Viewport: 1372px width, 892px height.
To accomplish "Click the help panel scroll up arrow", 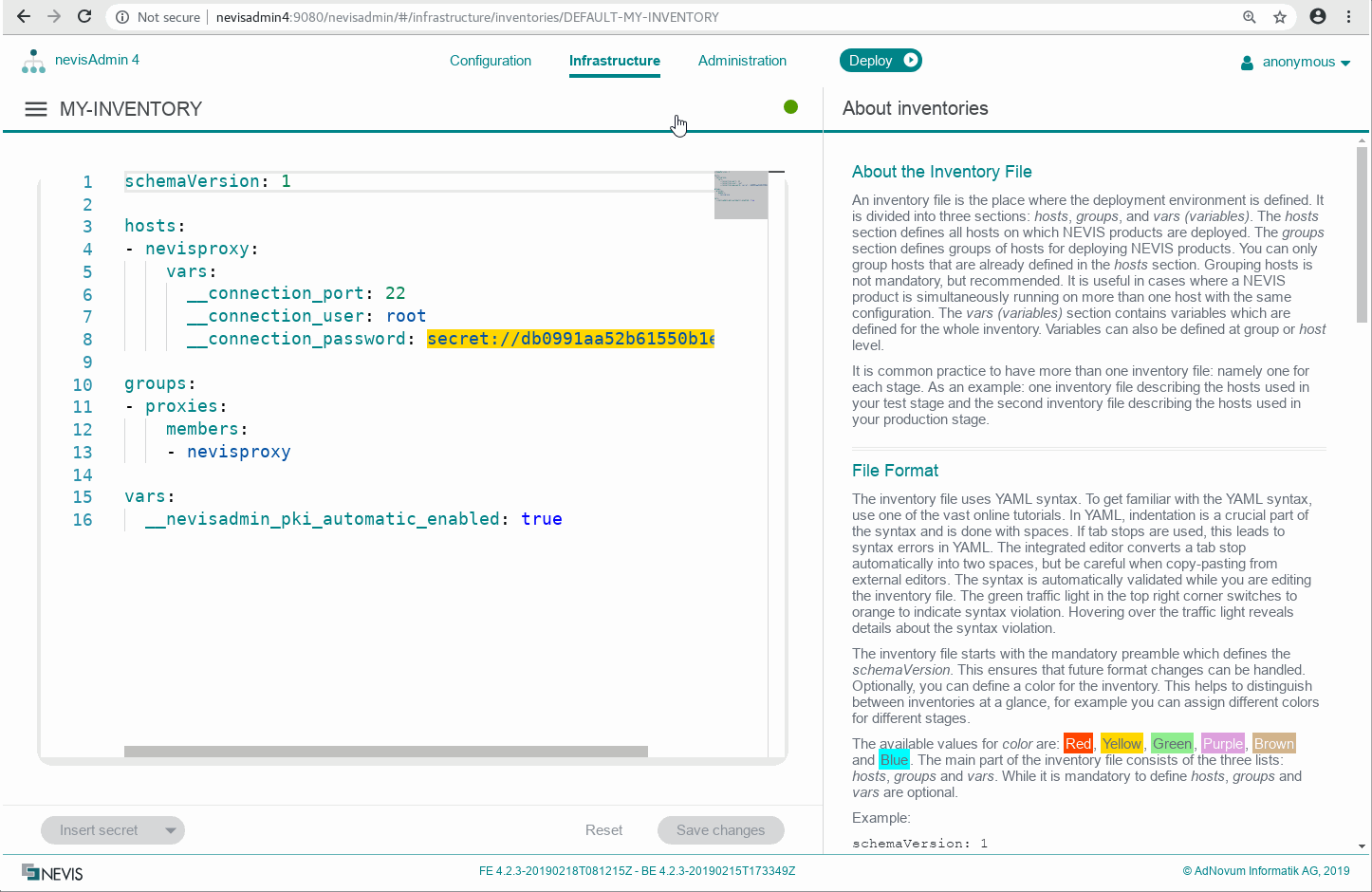I will [1363, 139].
